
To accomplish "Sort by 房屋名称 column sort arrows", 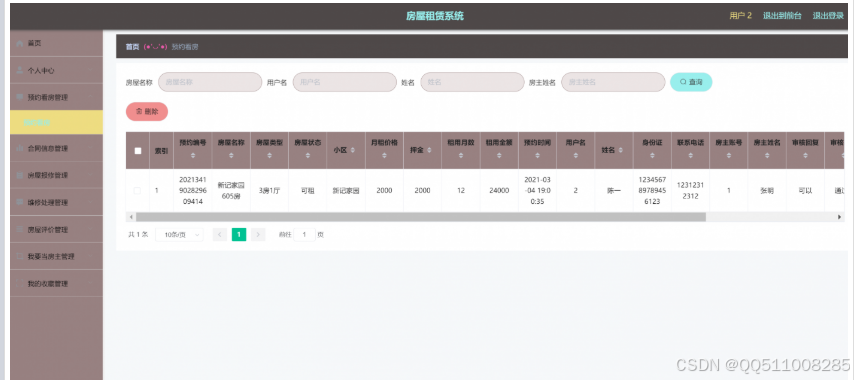I will point(231,156).
